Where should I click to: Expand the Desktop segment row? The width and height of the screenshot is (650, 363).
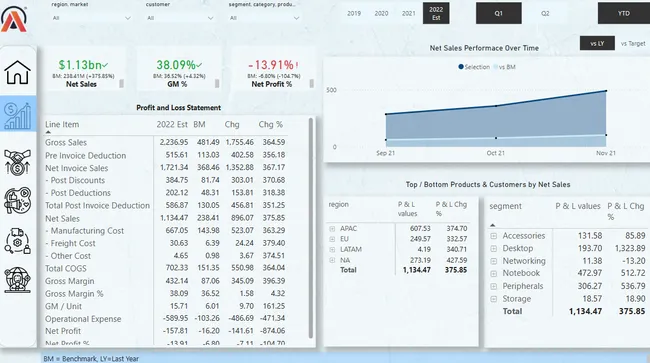coord(493,249)
